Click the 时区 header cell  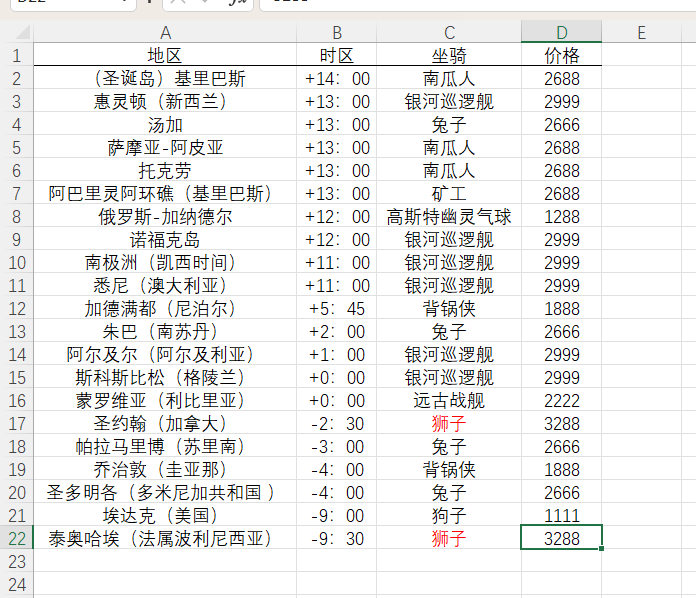coord(337,55)
